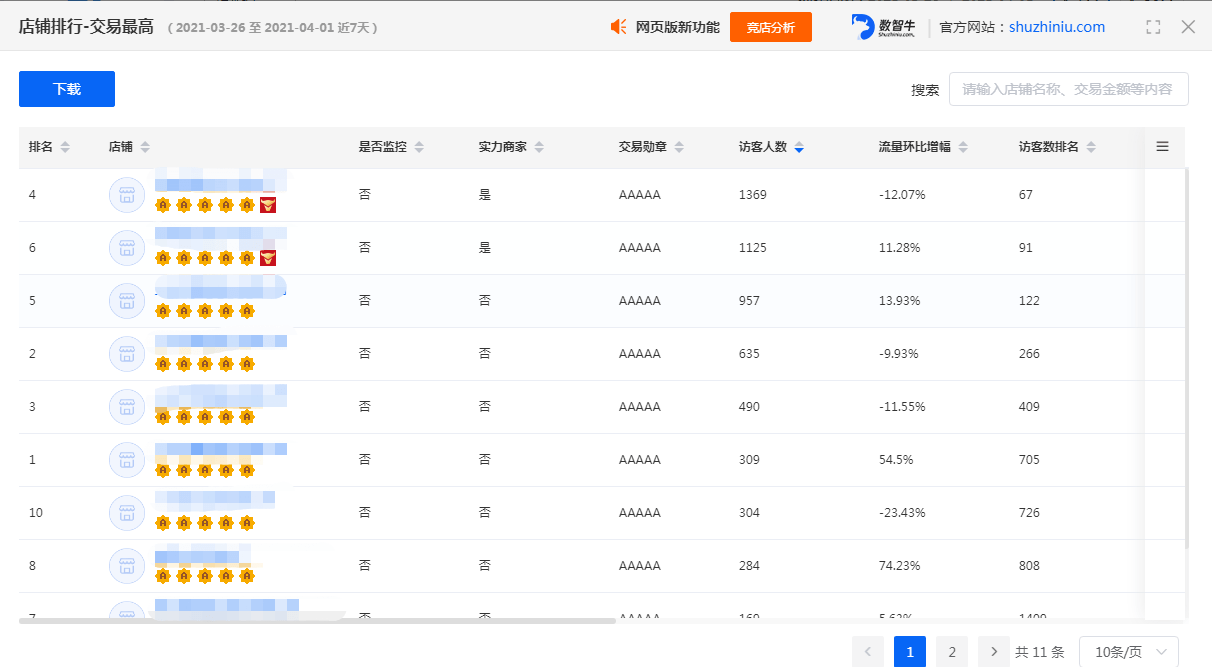The width and height of the screenshot is (1212, 667).
Task: Click the blue 下载 button
Action: 67,89
